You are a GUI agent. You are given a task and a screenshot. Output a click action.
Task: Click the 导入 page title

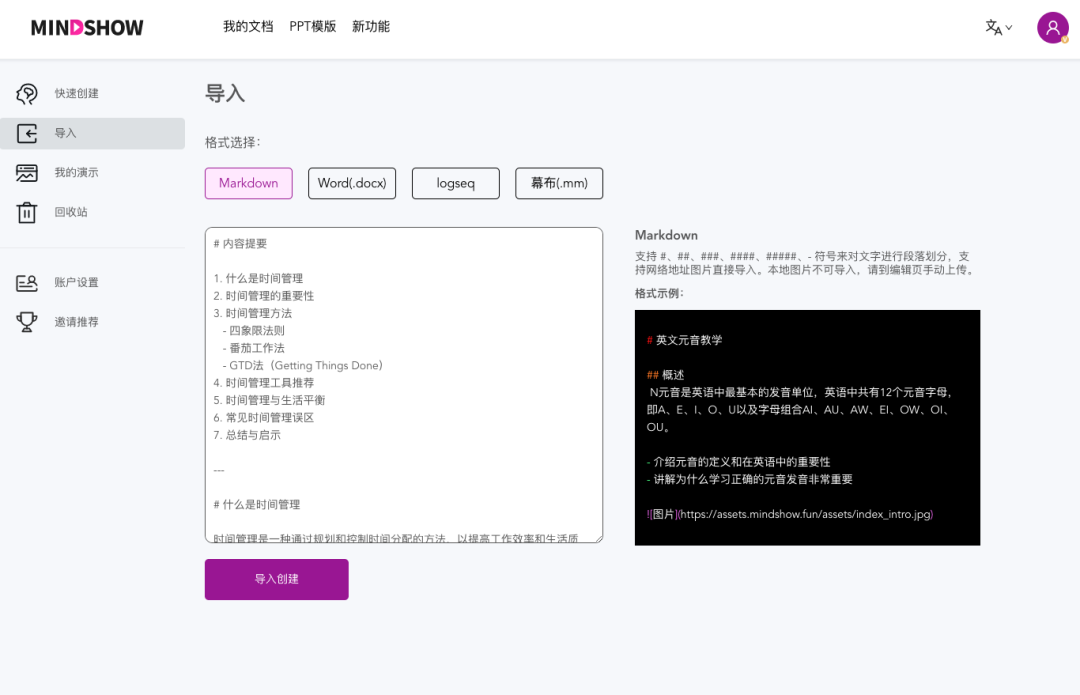click(x=225, y=94)
